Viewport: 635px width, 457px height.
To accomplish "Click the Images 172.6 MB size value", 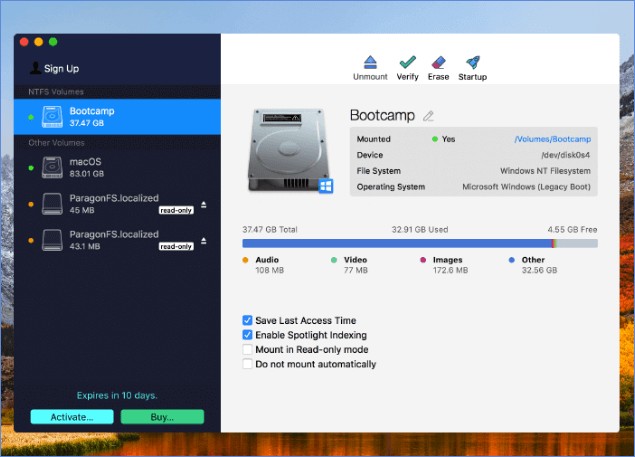I will click(450, 270).
